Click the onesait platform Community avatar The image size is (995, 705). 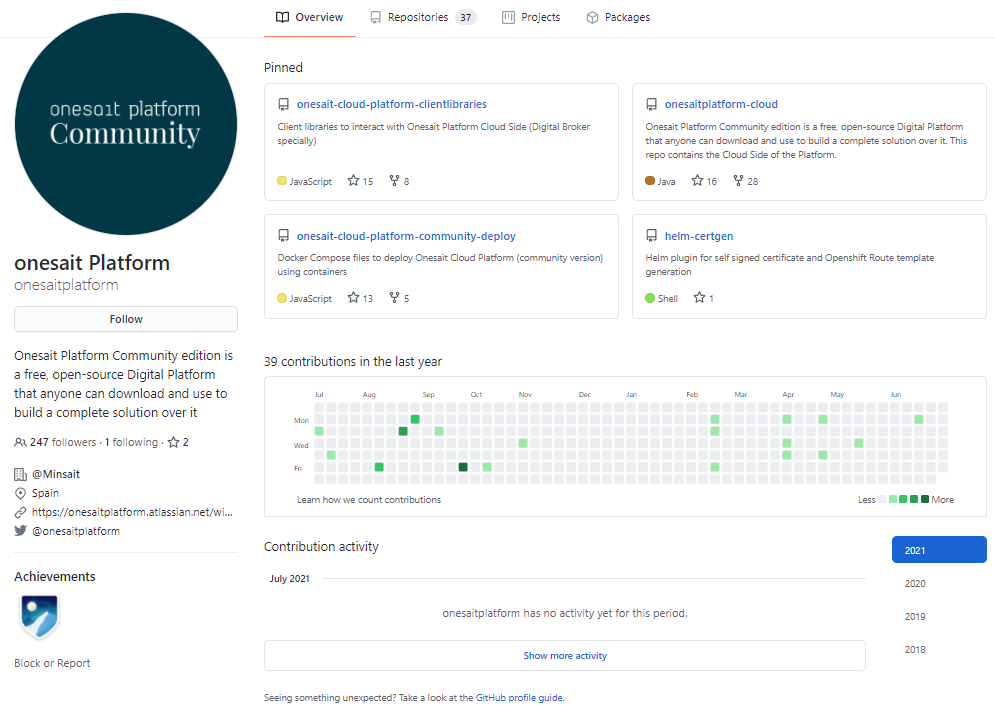tap(126, 124)
